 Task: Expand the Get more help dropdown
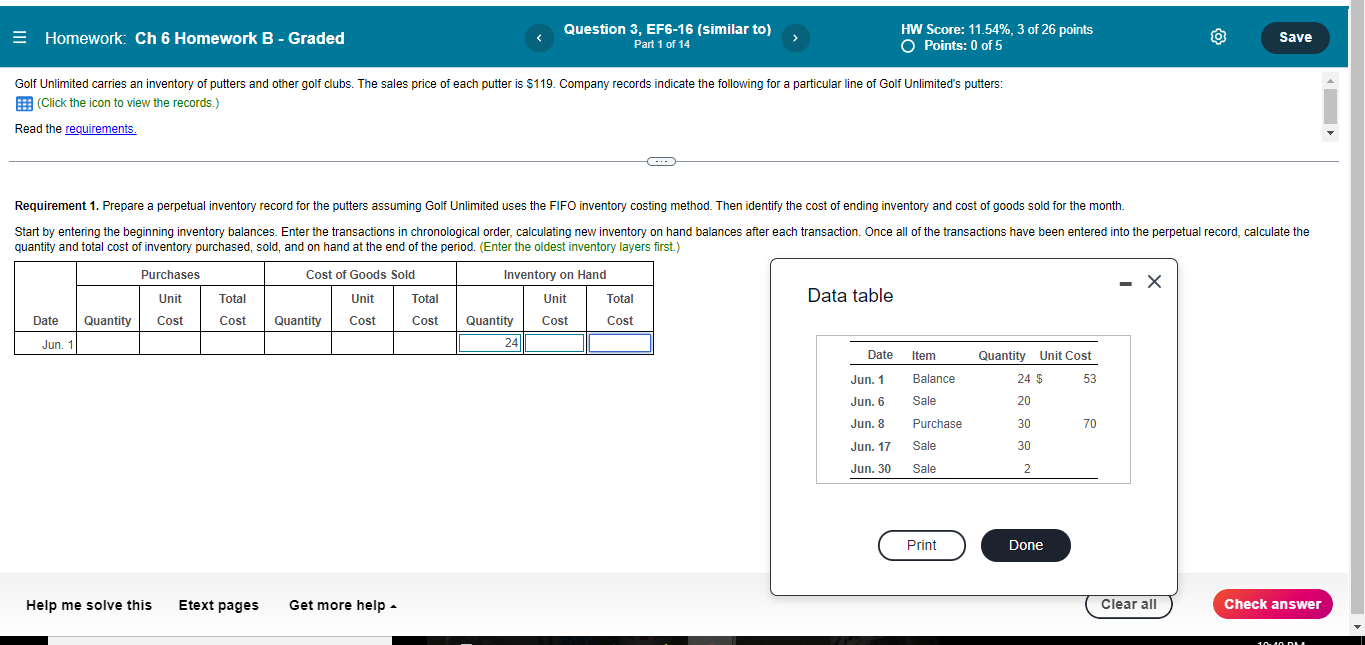341,605
